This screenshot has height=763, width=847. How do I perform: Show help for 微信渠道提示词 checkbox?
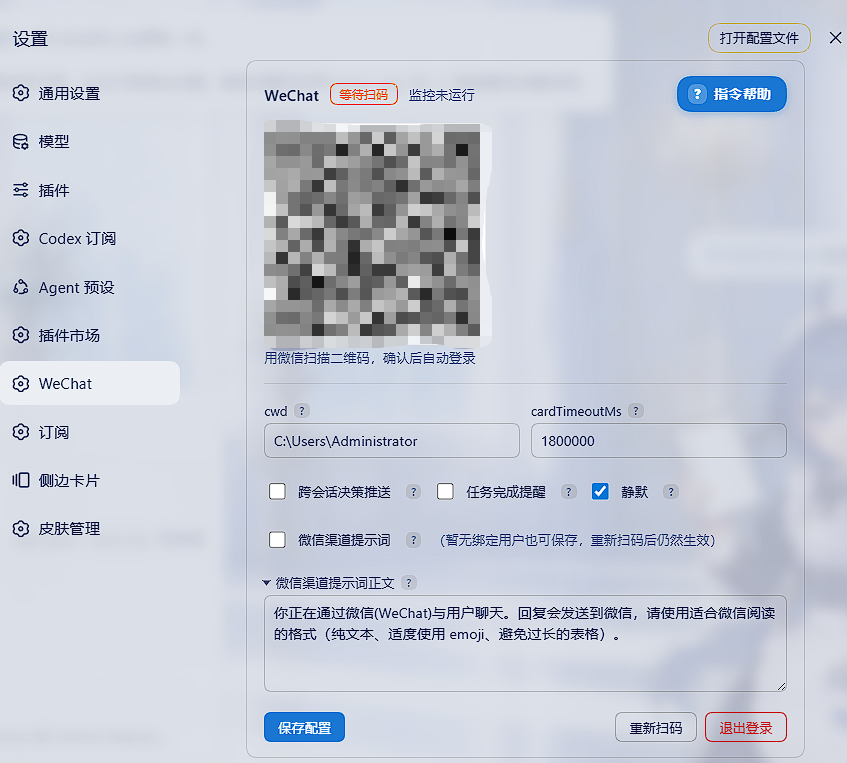[x=413, y=540]
